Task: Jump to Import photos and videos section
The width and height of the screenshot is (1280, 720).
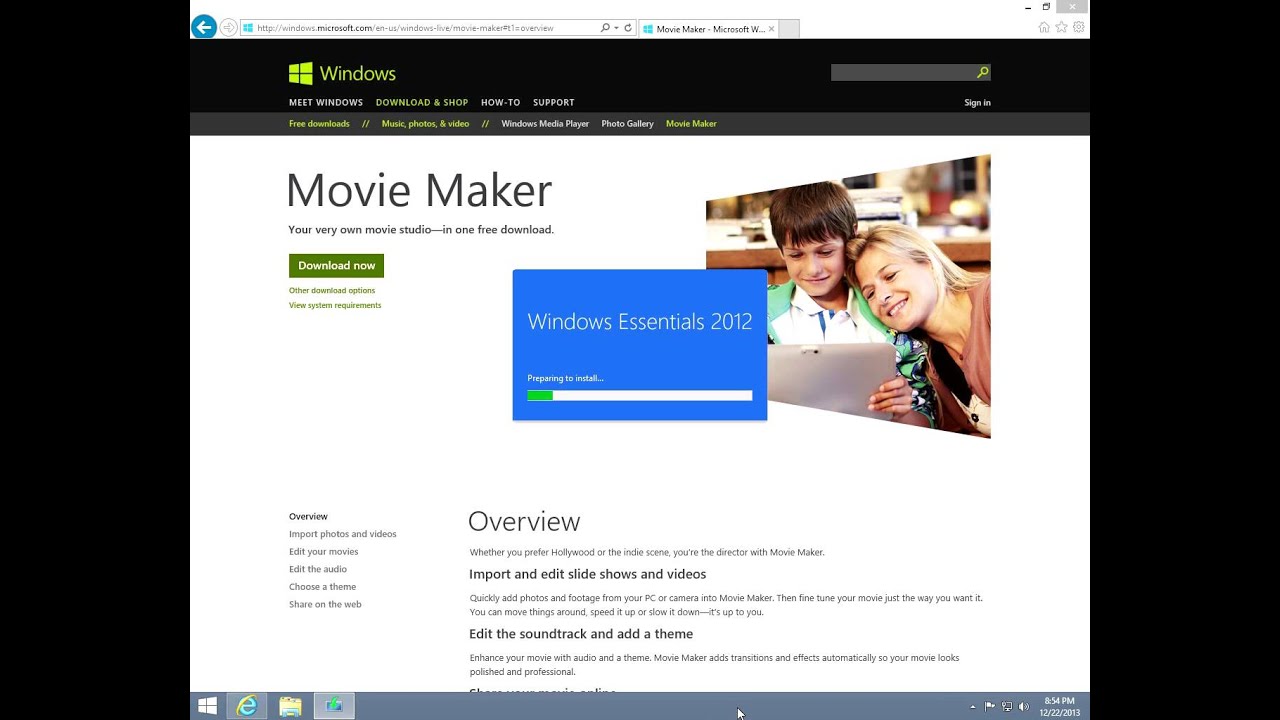Action: pyautogui.click(x=342, y=534)
